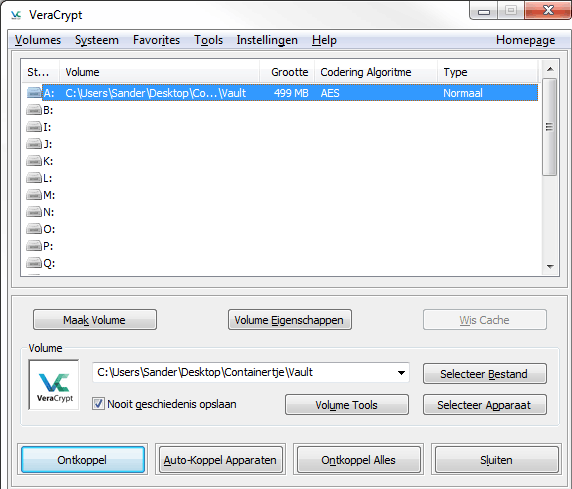
Task: Open the Instellingen menu
Action: 267,40
